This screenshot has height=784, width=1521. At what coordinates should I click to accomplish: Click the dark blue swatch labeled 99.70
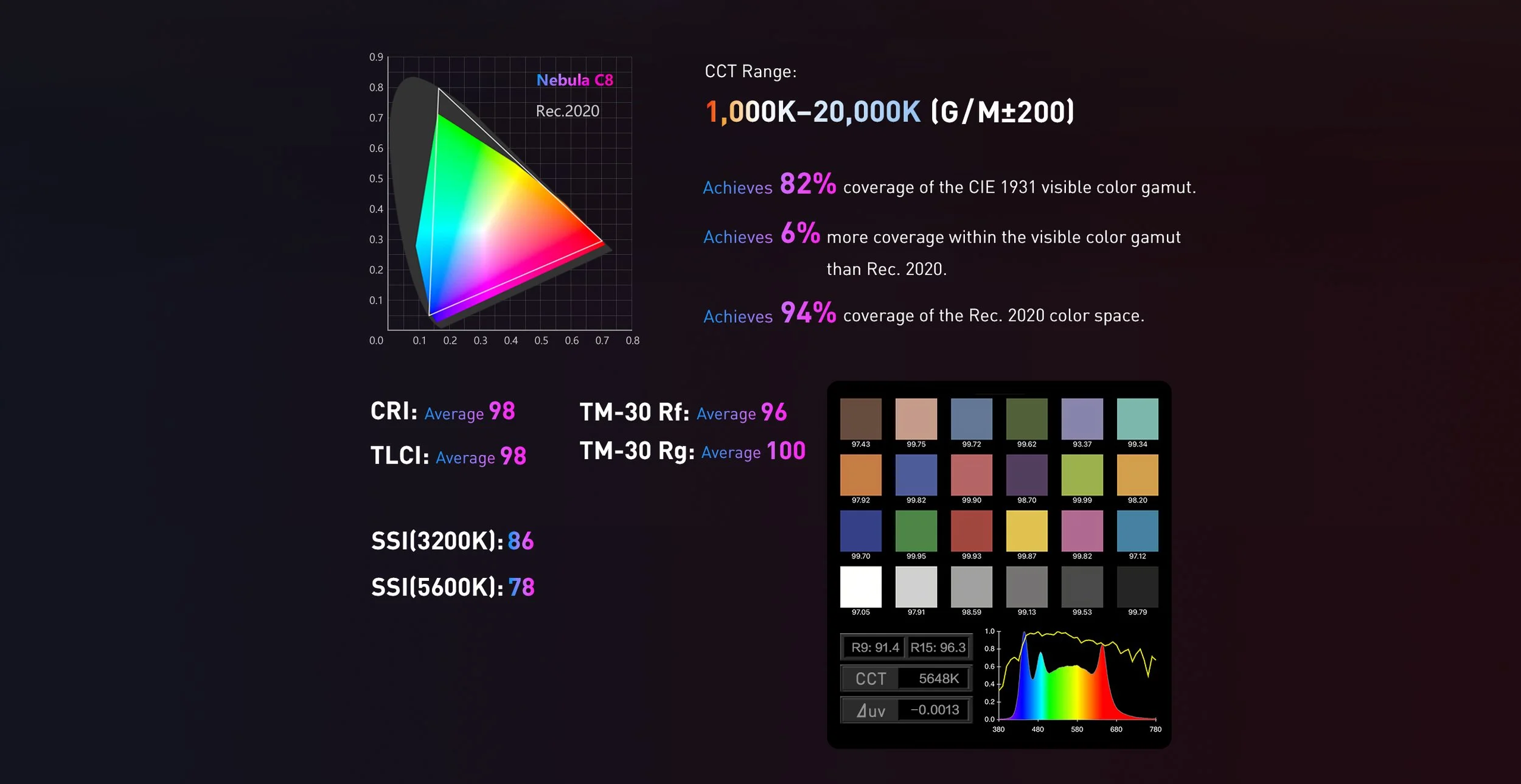(x=860, y=530)
